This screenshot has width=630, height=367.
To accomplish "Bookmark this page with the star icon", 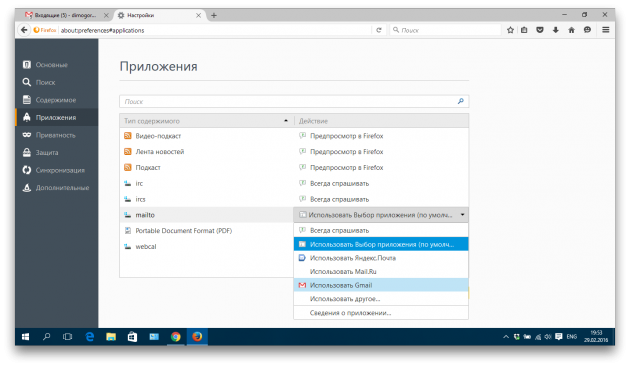I will coord(510,30).
